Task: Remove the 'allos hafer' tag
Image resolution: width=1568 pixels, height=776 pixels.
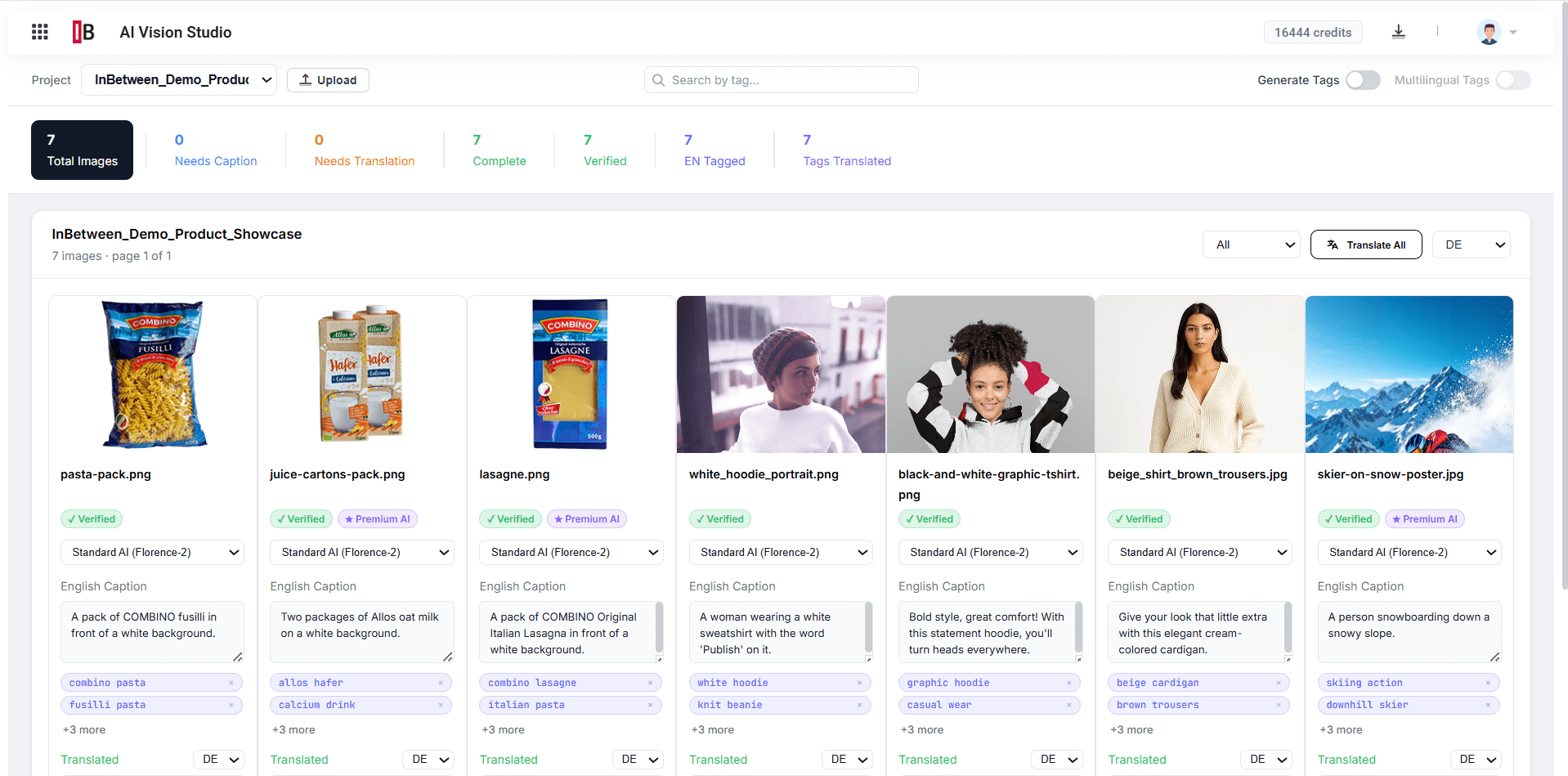Action: click(x=441, y=683)
